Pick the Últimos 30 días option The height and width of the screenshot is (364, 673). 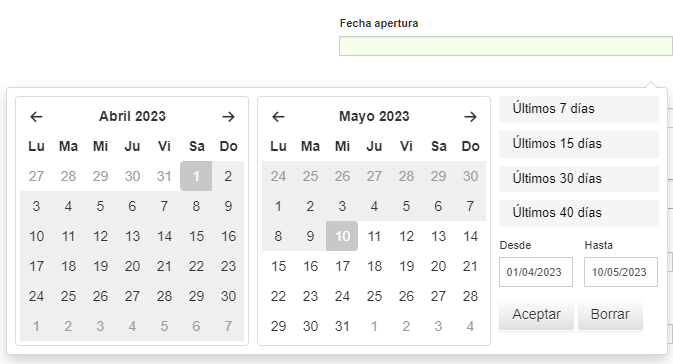(x=579, y=179)
